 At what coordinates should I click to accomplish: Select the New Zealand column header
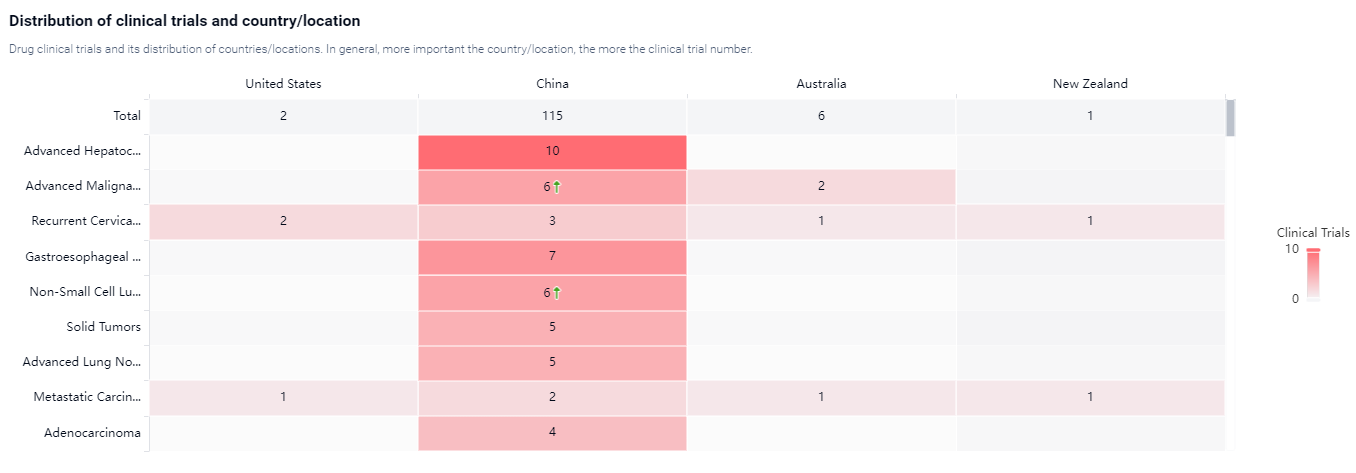click(x=1090, y=84)
